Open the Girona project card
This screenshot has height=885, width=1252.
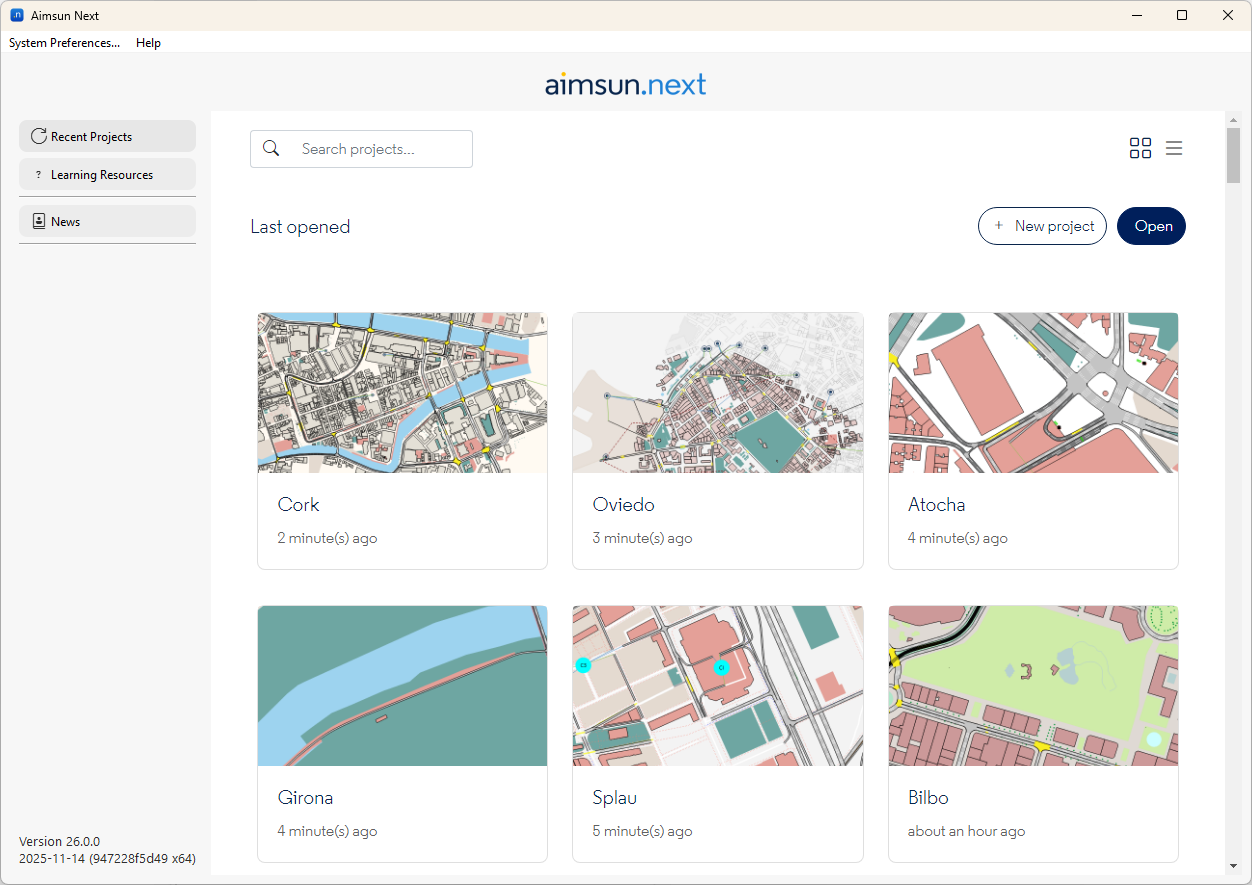point(402,734)
